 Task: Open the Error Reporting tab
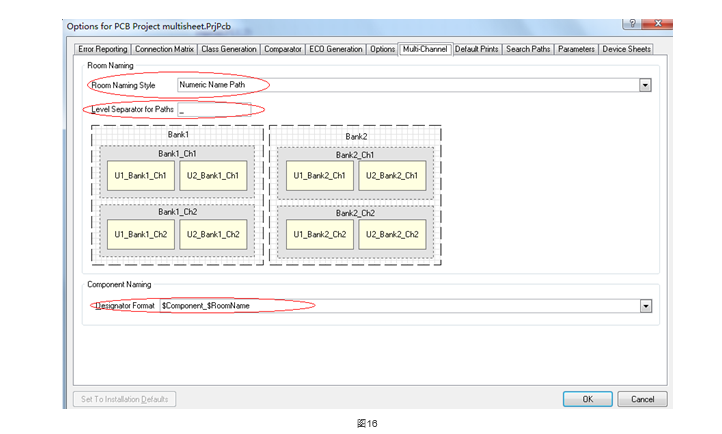click(x=103, y=49)
